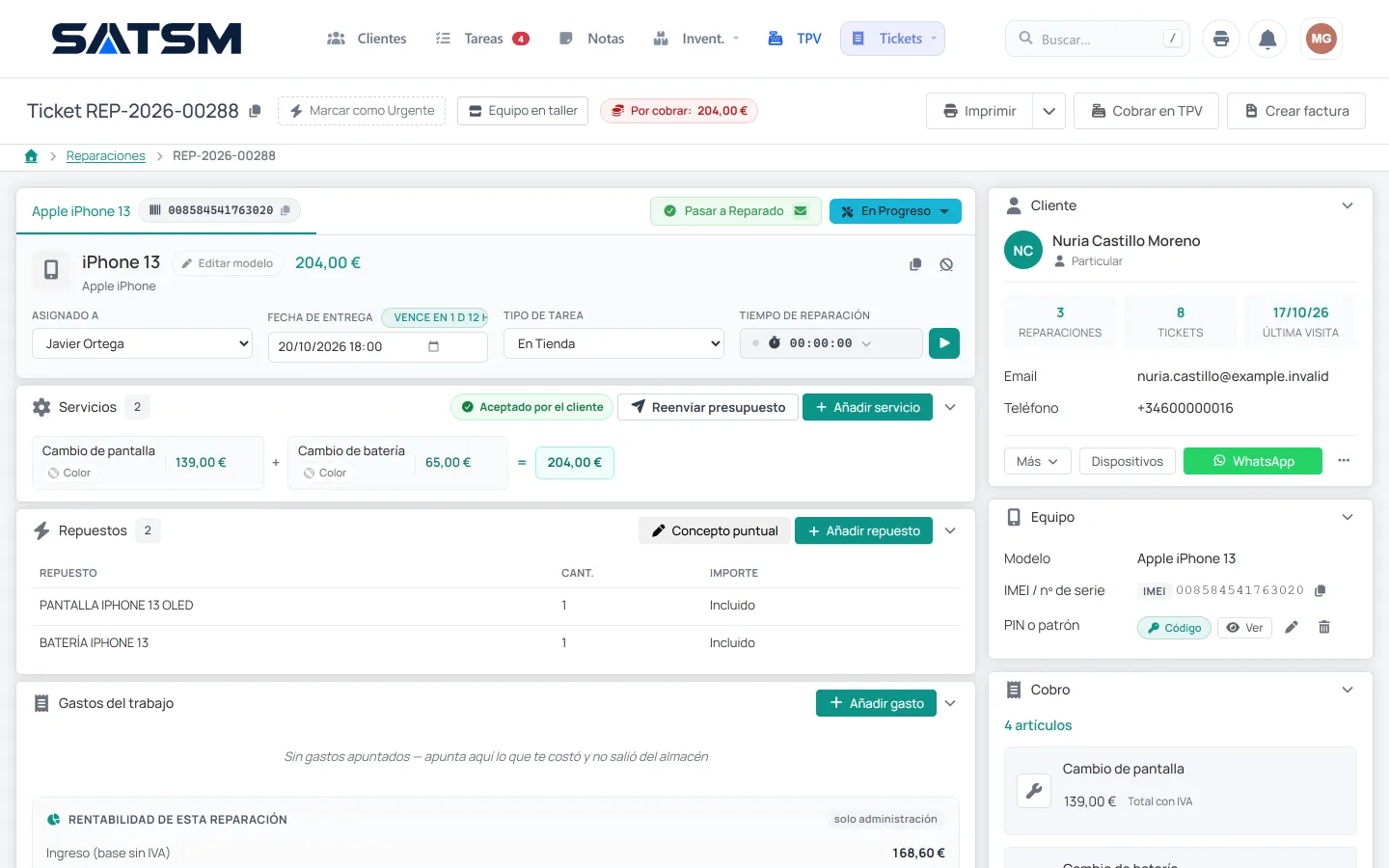
Task: Go to home via breadcrumb house icon
Action: [x=31, y=155]
